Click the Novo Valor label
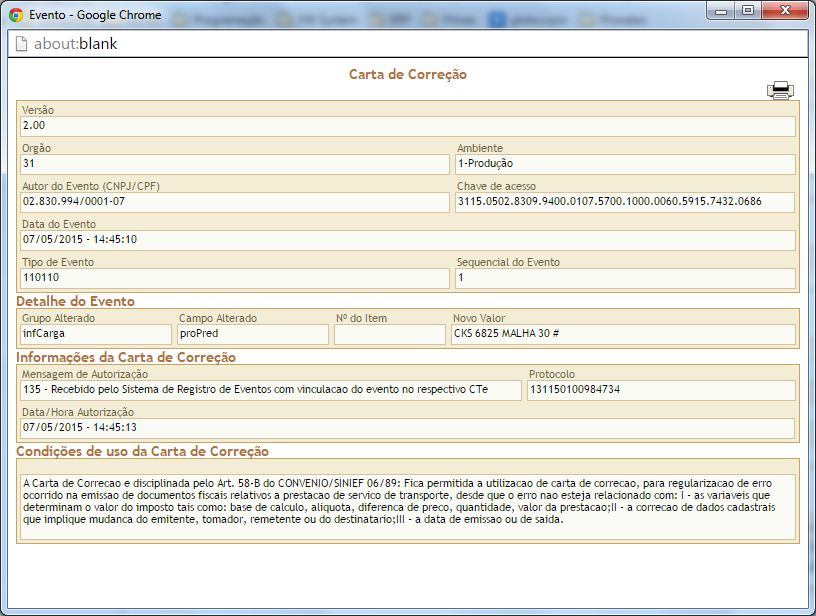 click(479, 318)
